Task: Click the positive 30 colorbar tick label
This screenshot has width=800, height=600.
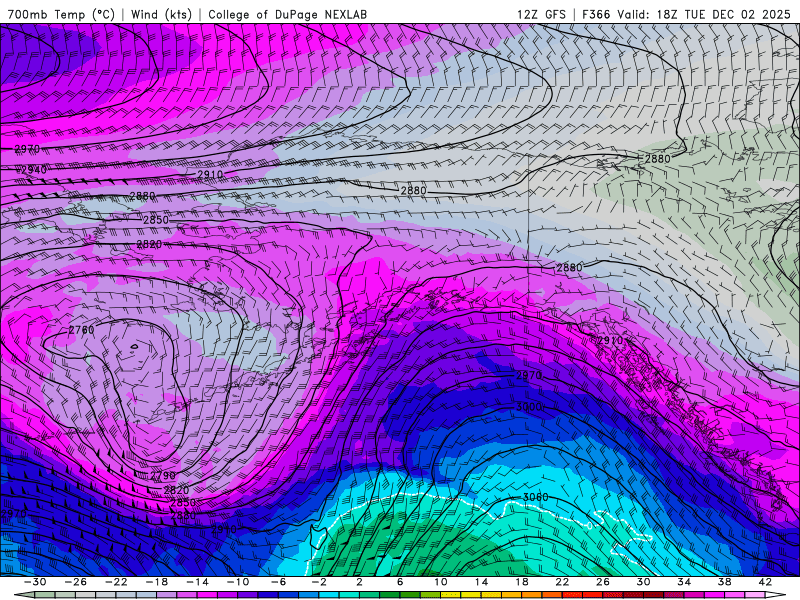Action: coord(643,582)
